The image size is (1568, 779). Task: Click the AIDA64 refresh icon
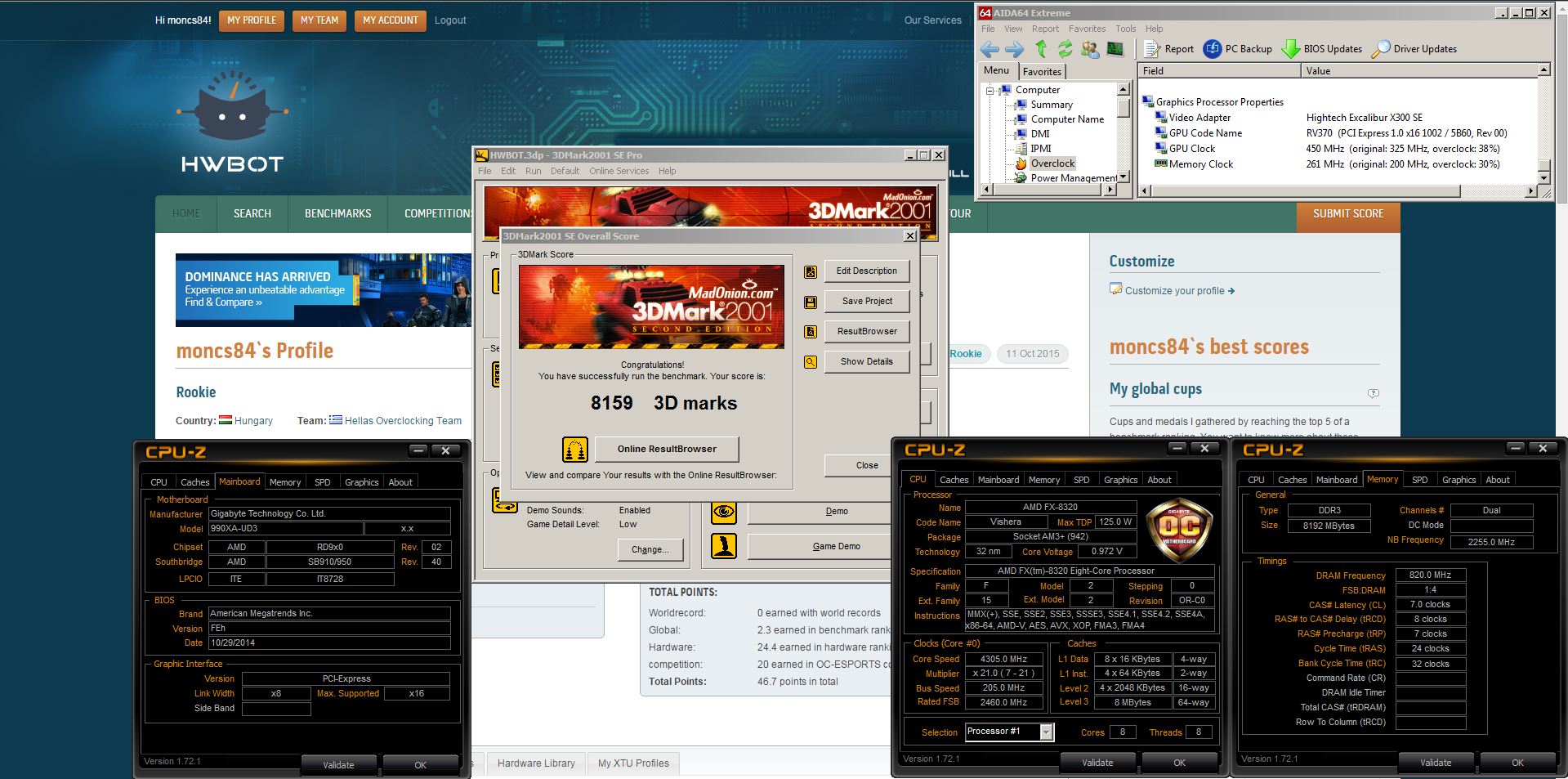click(1065, 49)
